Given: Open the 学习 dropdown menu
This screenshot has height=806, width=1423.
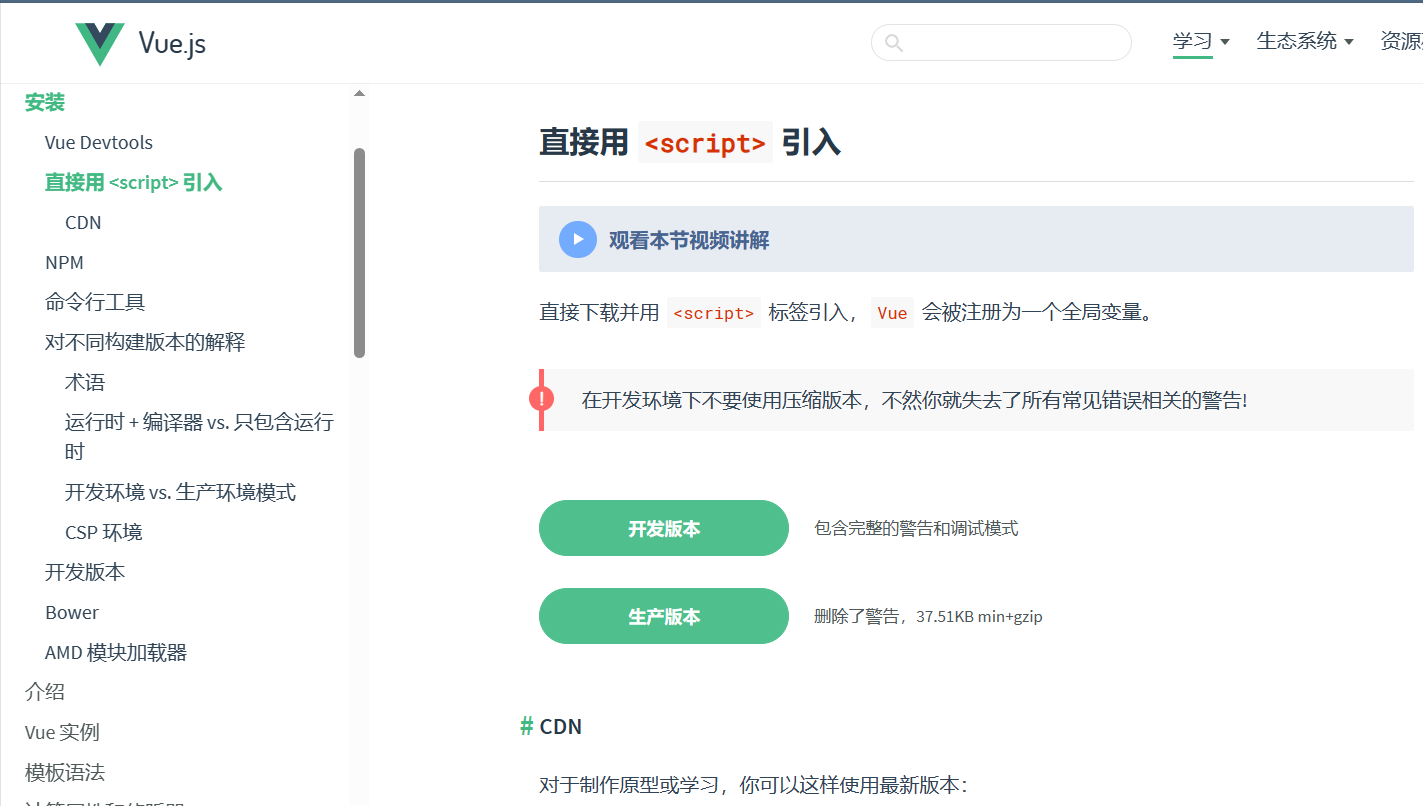Looking at the screenshot, I should [1201, 41].
